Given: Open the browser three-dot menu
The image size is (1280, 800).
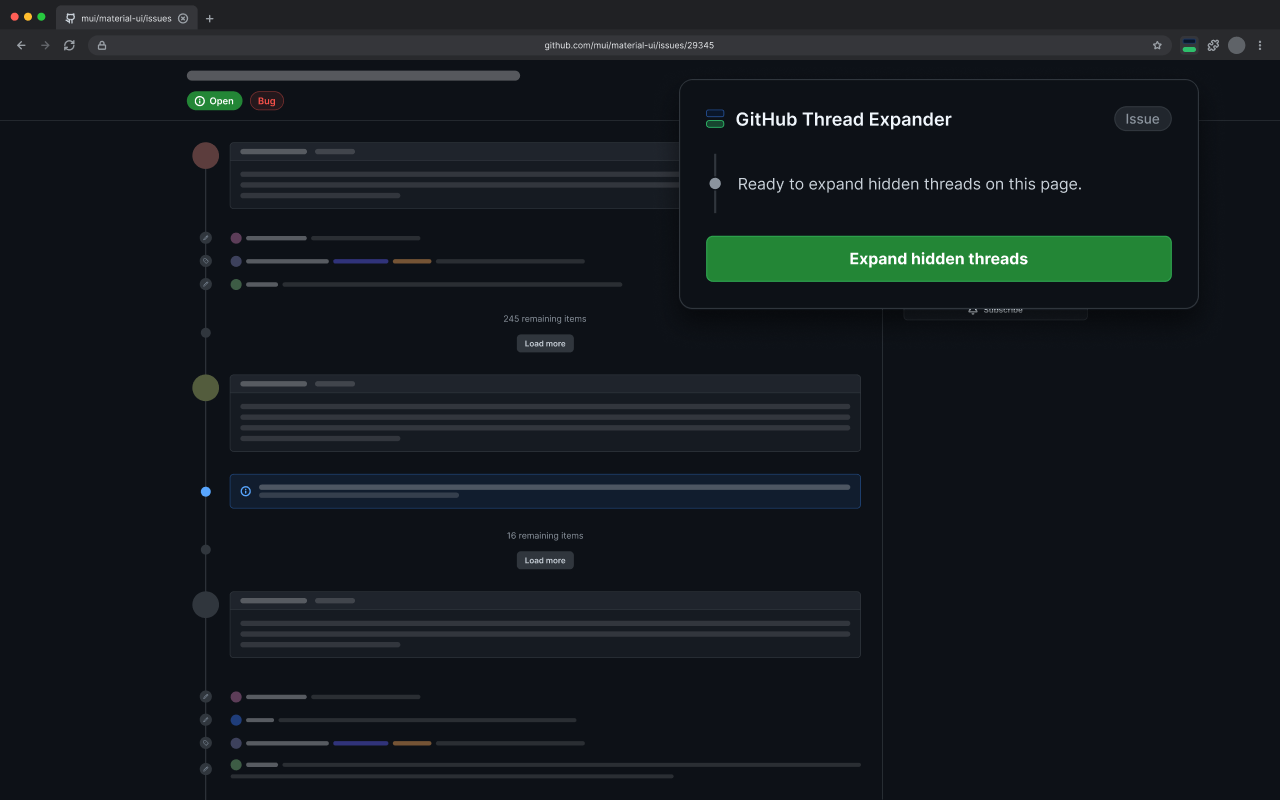Looking at the screenshot, I should pos(1260,45).
